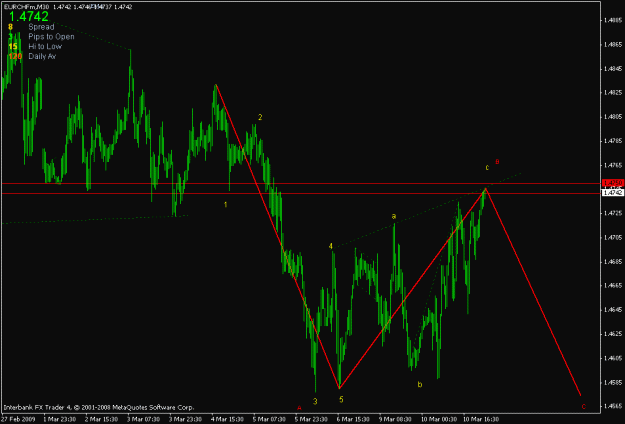
Task: Select yellow wave label 2
Action: tap(260, 117)
